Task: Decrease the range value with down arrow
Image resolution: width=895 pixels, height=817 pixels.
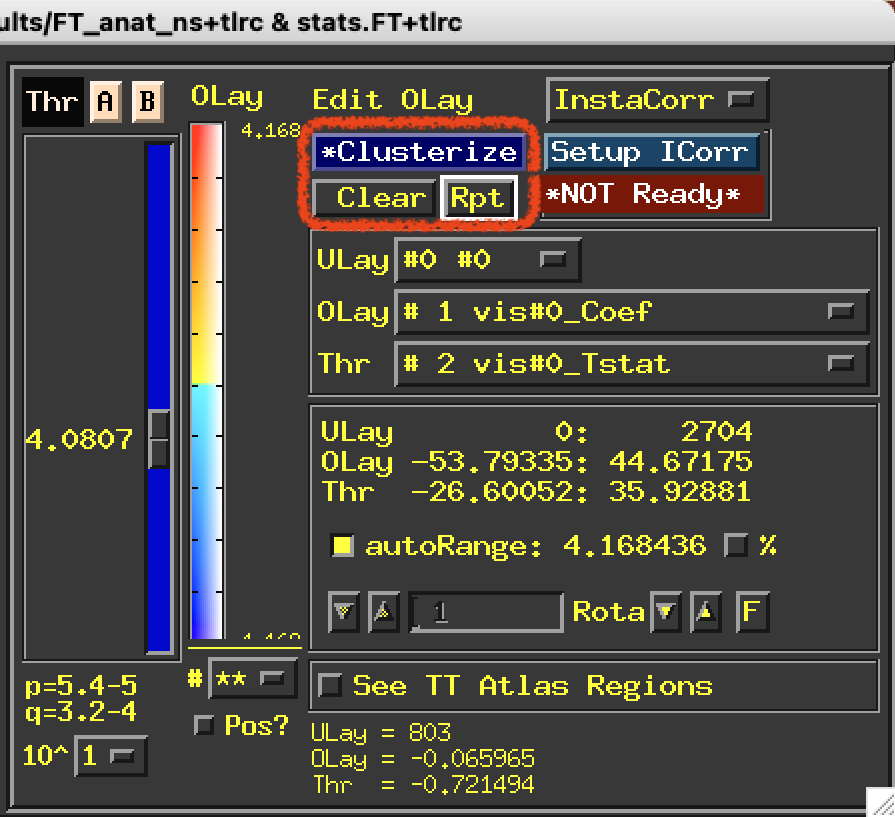Action: [344, 612]
